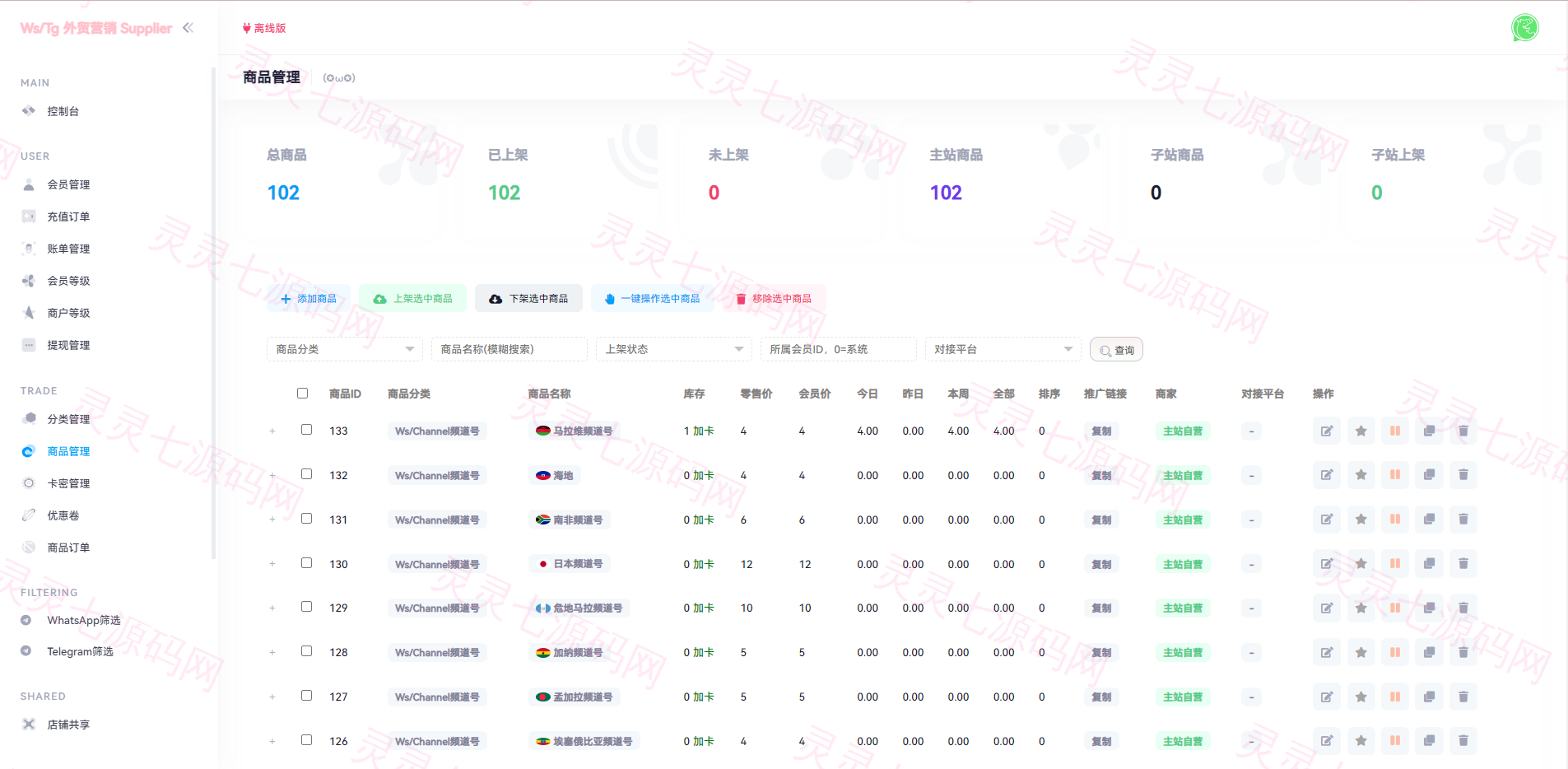Collapse the sidebar with the double-chevron icon

[x=188, y=28]
